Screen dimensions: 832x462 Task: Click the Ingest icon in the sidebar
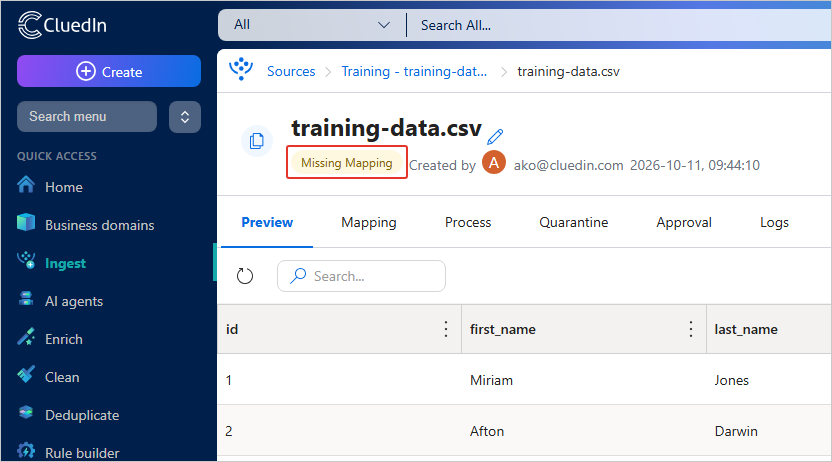tap(26, 260)
